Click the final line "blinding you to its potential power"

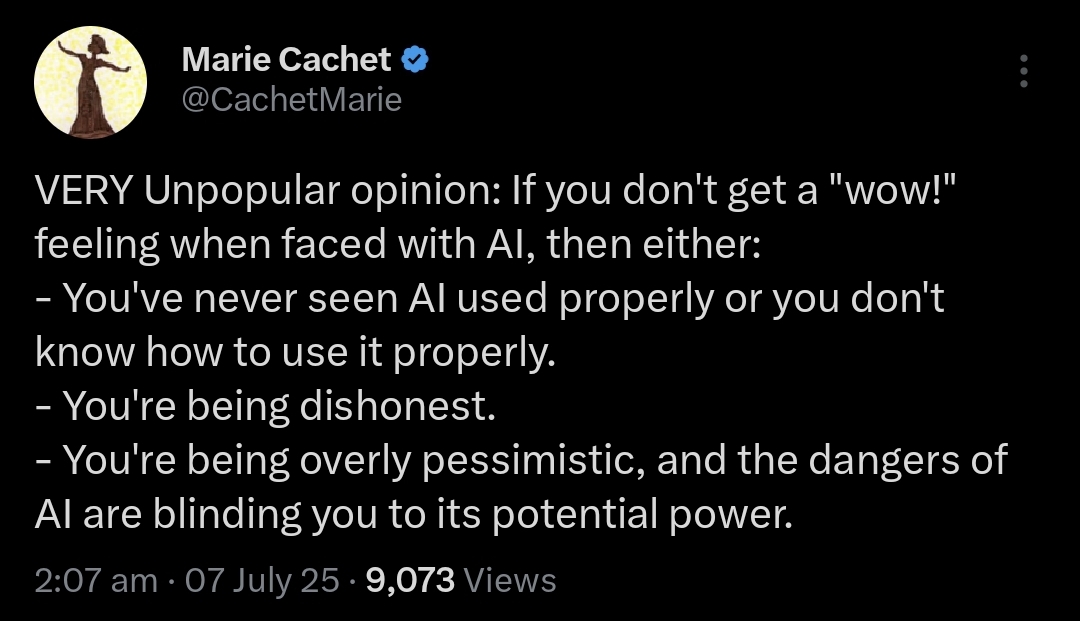[x=472, y=515]
